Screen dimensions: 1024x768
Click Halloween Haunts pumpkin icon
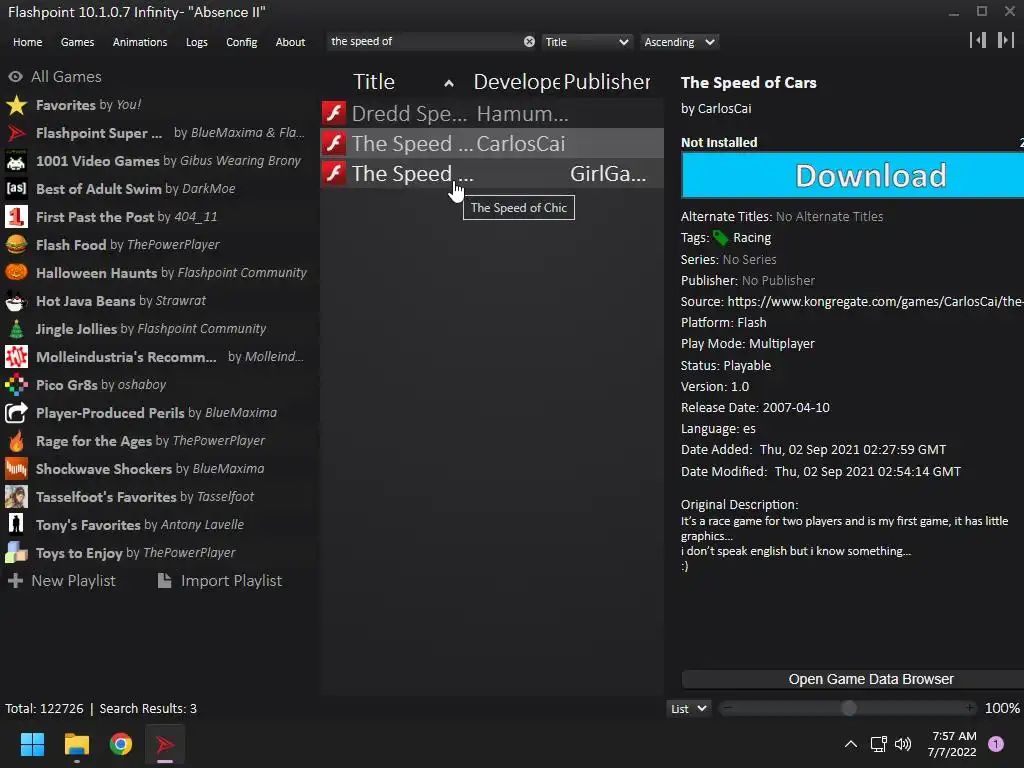(16, 272)
